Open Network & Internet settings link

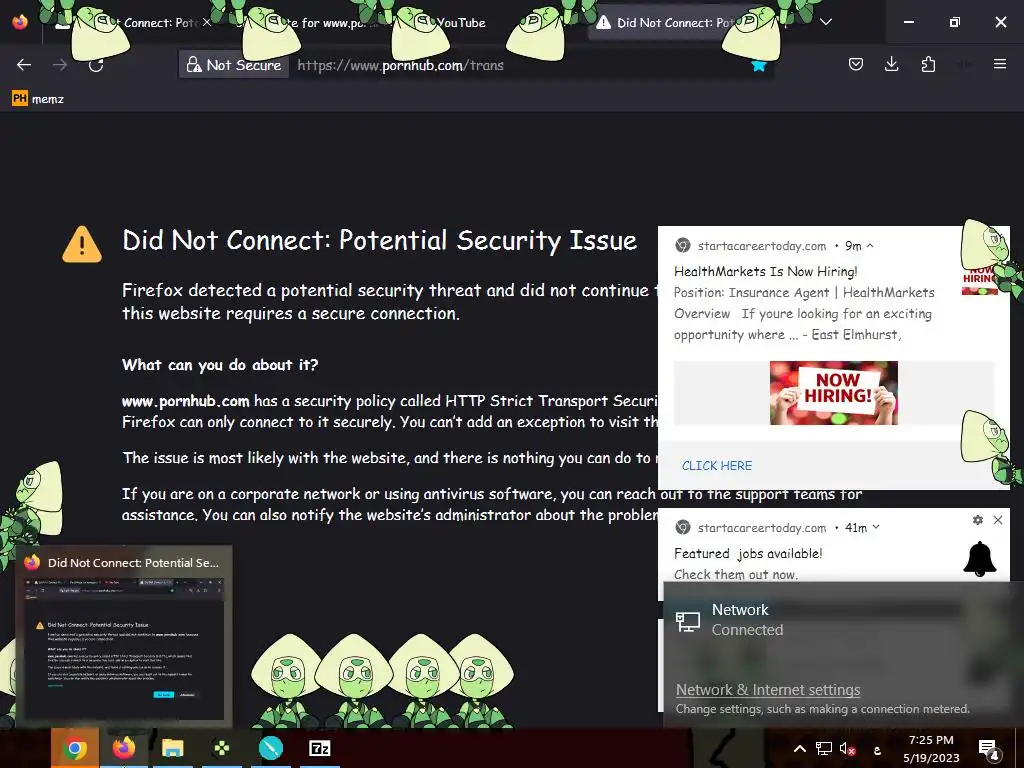click(x=768, y=690)
